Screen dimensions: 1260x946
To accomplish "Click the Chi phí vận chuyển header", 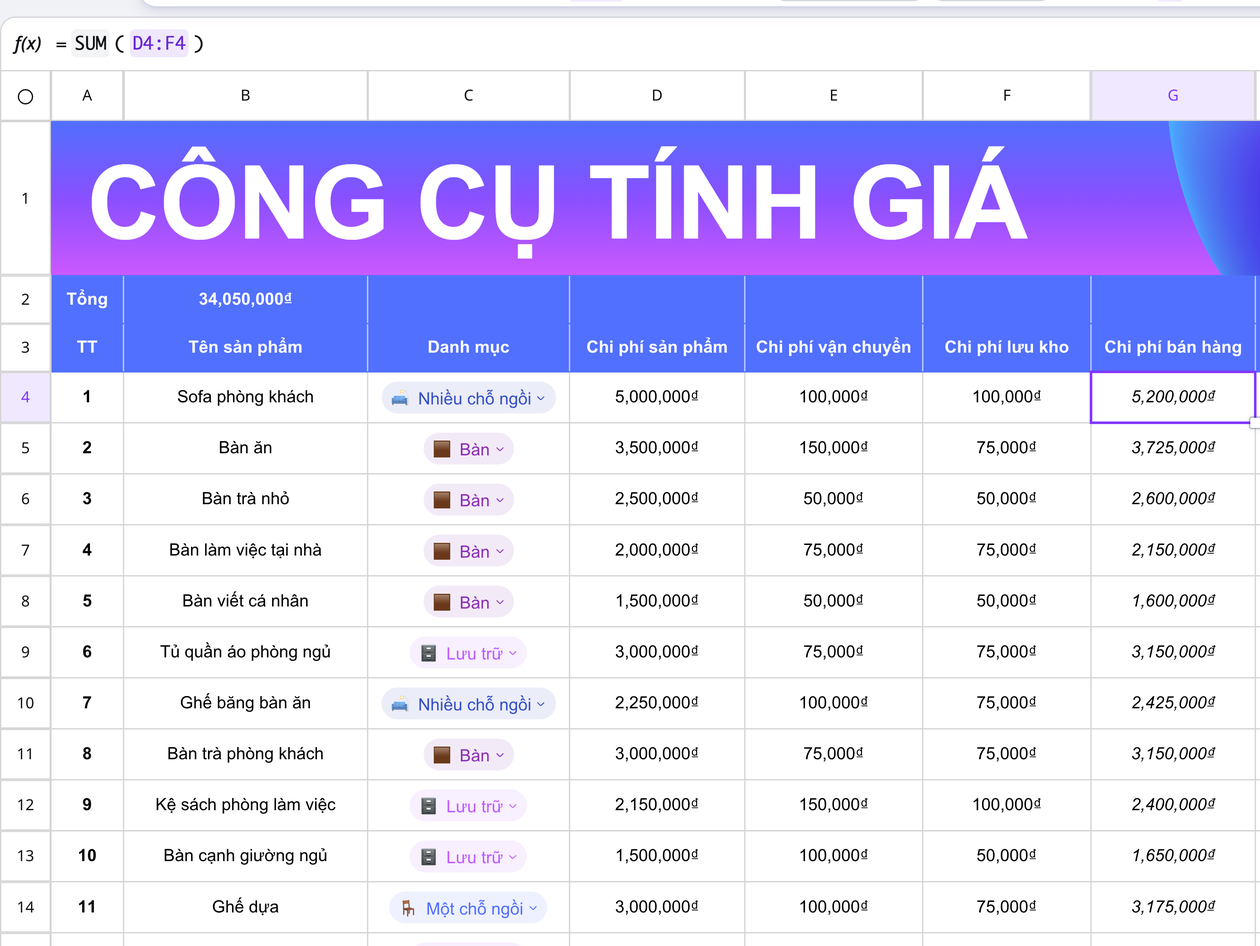I will click(834, 347).
